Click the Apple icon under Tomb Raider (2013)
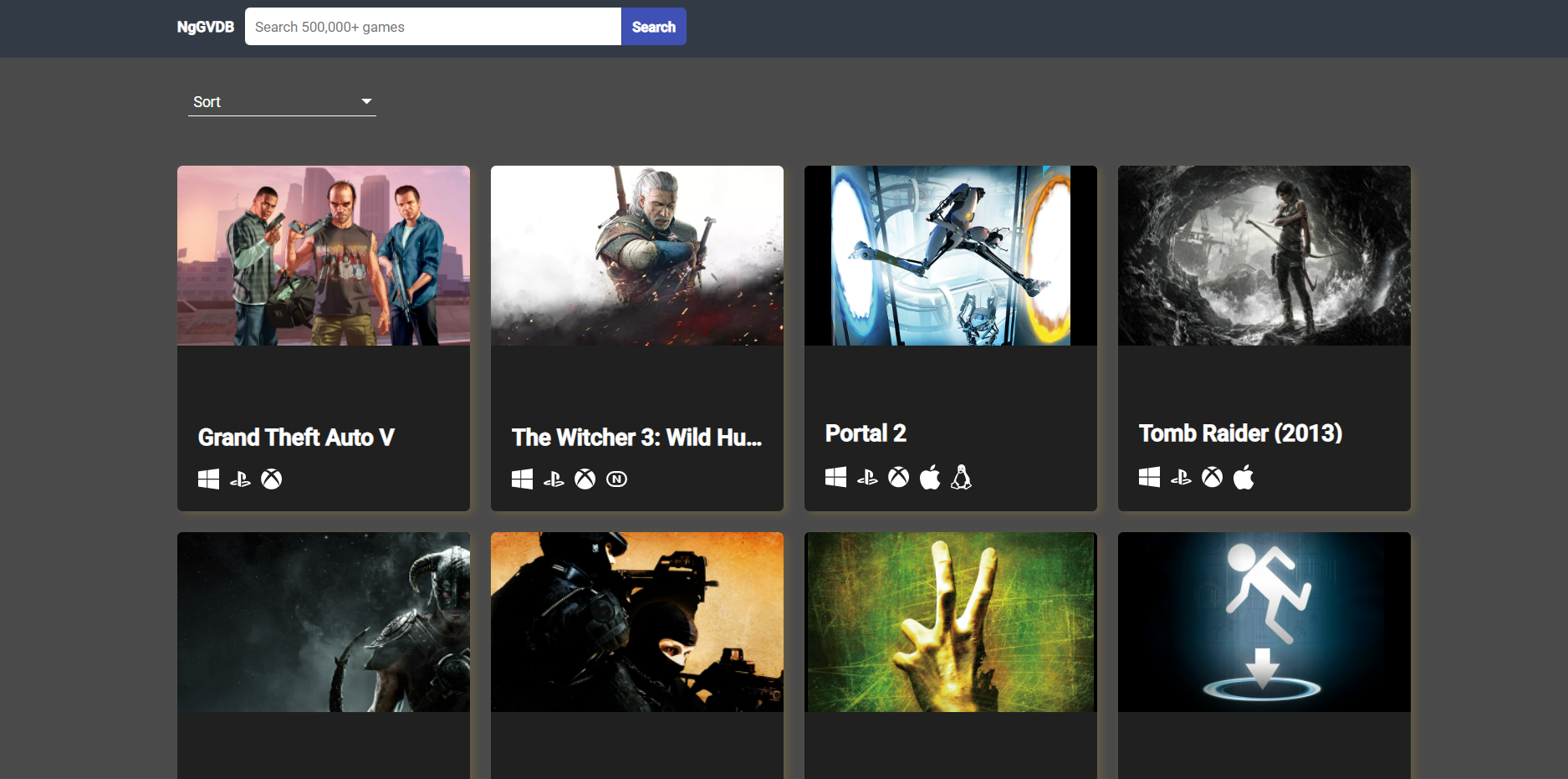 click(1243, 477)
